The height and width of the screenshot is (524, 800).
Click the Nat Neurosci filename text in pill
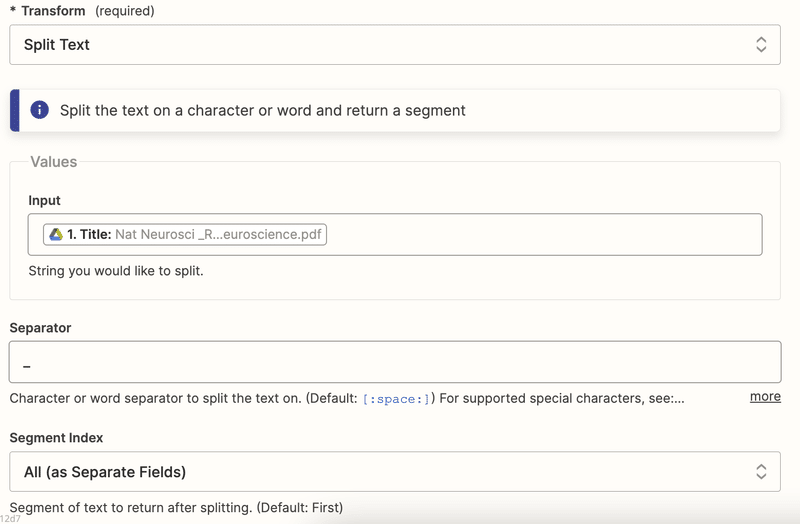(x=218, y=234)
